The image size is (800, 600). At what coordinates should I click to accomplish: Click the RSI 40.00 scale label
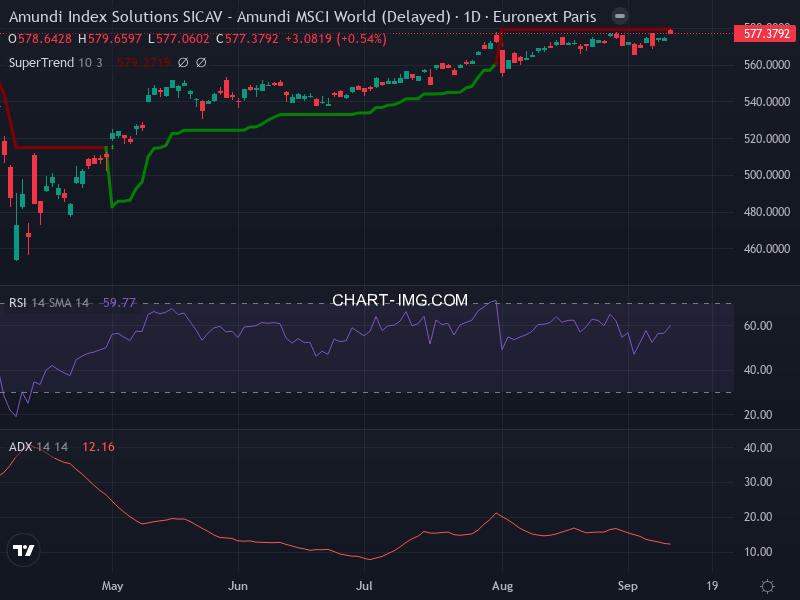pos(758,370)
